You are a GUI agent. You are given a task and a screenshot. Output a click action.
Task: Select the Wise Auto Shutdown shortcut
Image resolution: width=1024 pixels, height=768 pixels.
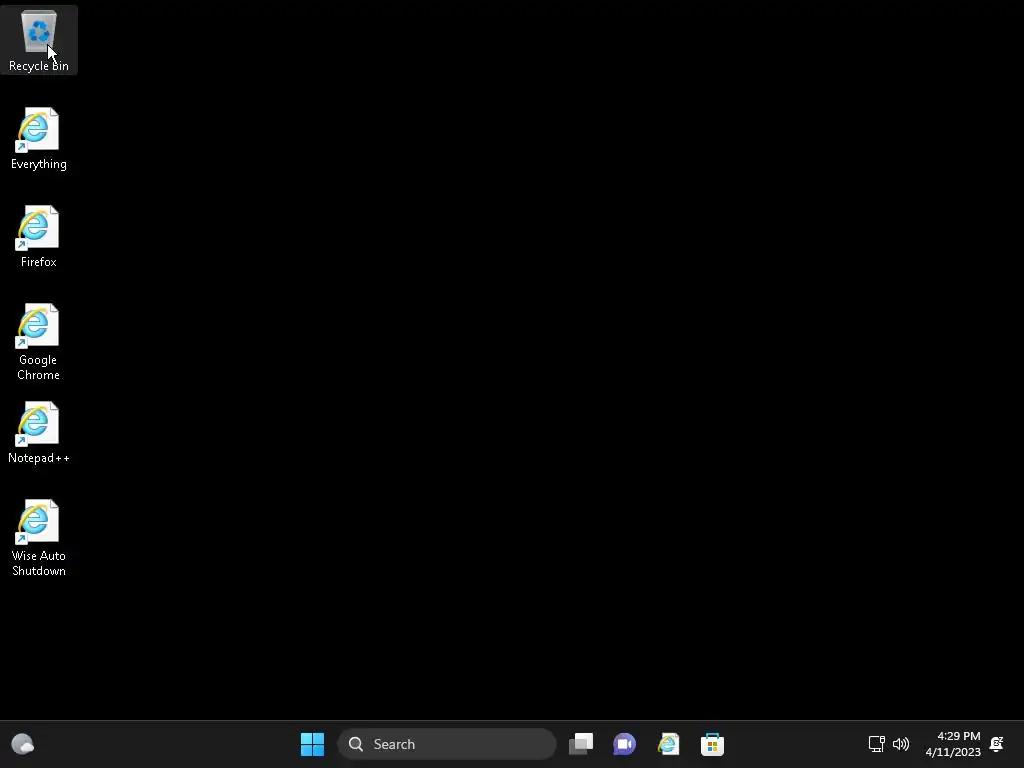click(x=39, y=537)
